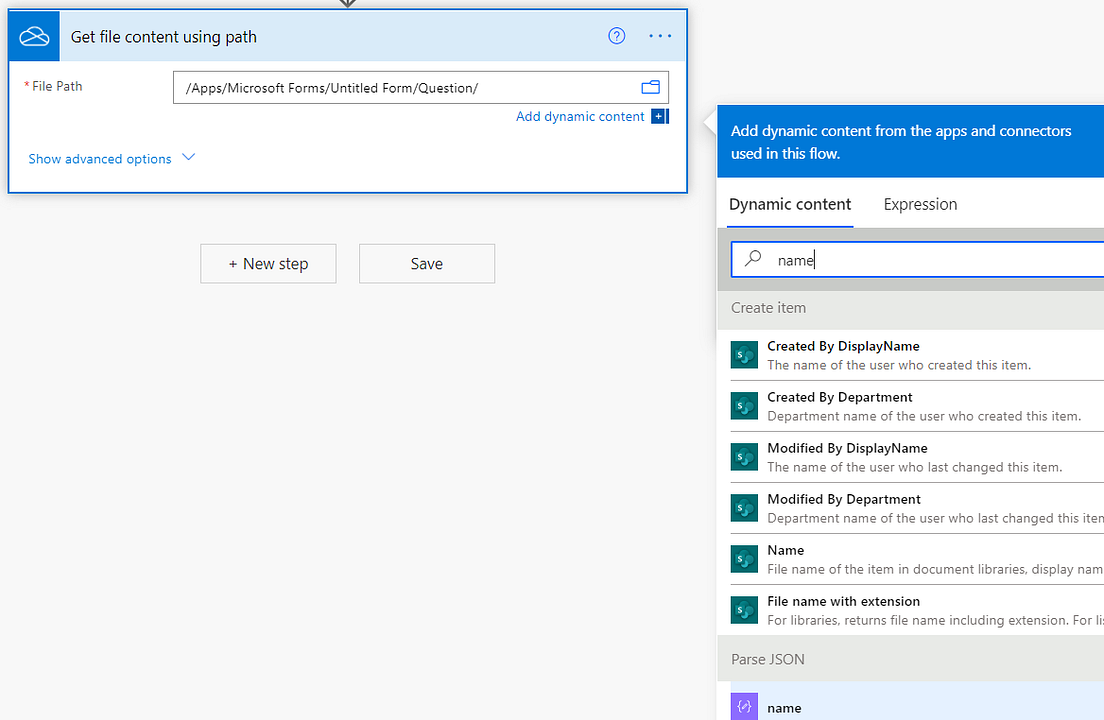The image size is (1104, 720).
Task: Click the plus icon next to Add dynamic content
Action: pos(658,116)
